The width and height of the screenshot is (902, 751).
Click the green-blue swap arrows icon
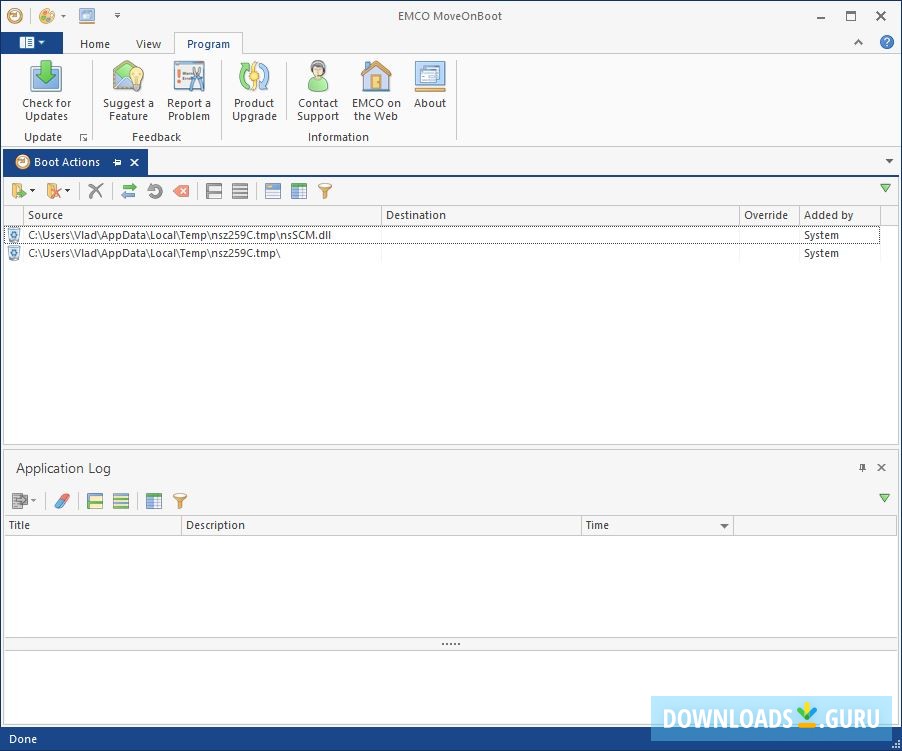pos(129,191)
